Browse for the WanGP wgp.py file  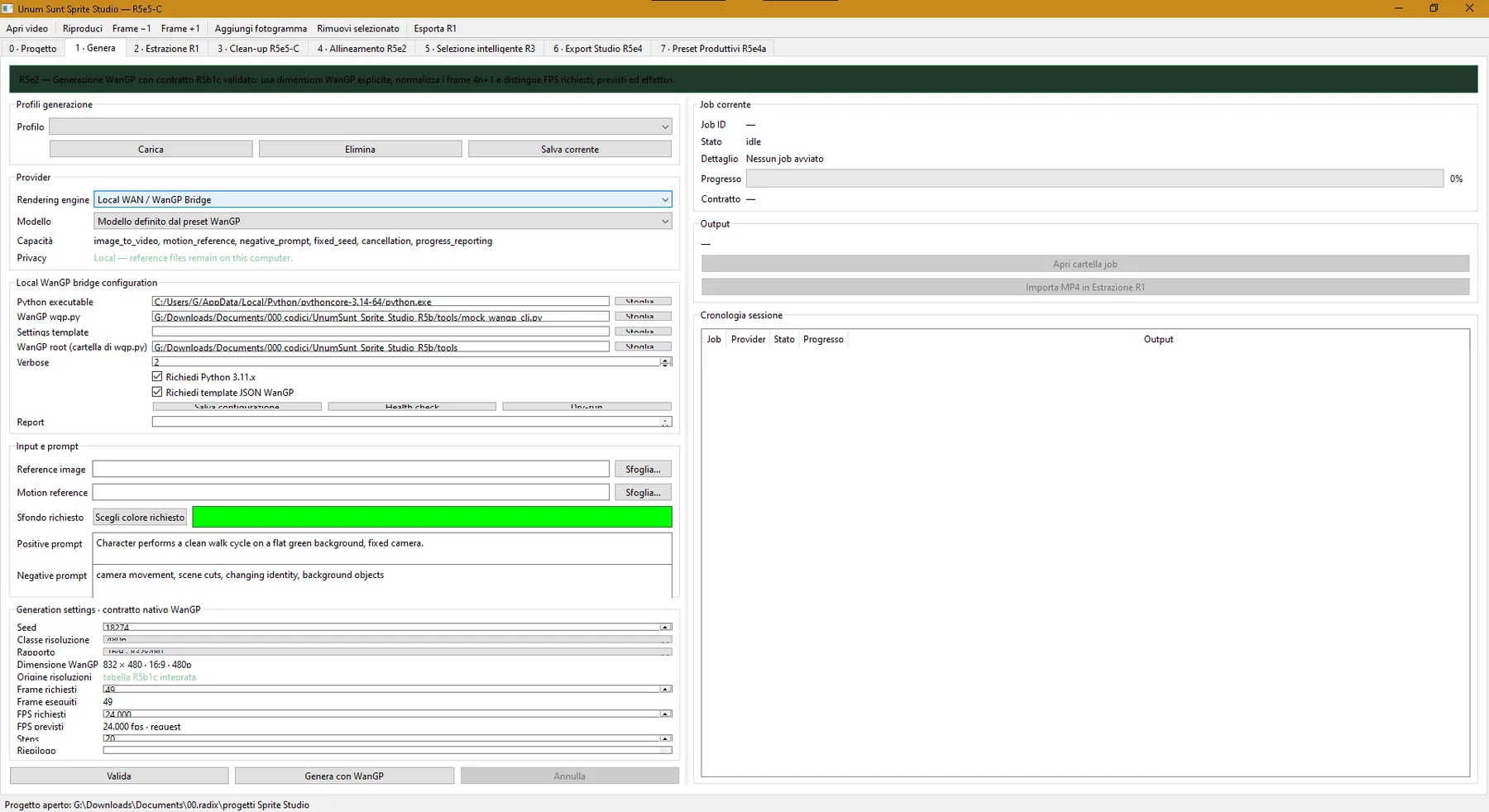(x=643, y=317)
